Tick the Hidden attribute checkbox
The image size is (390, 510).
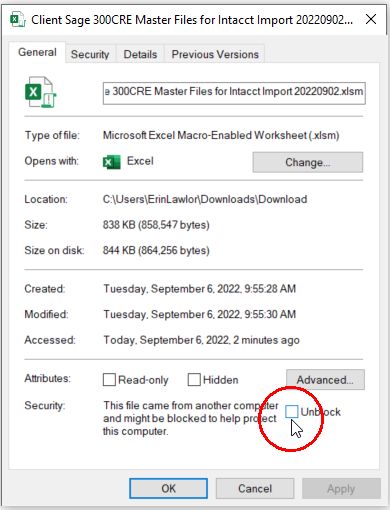[x=194, y=380]
